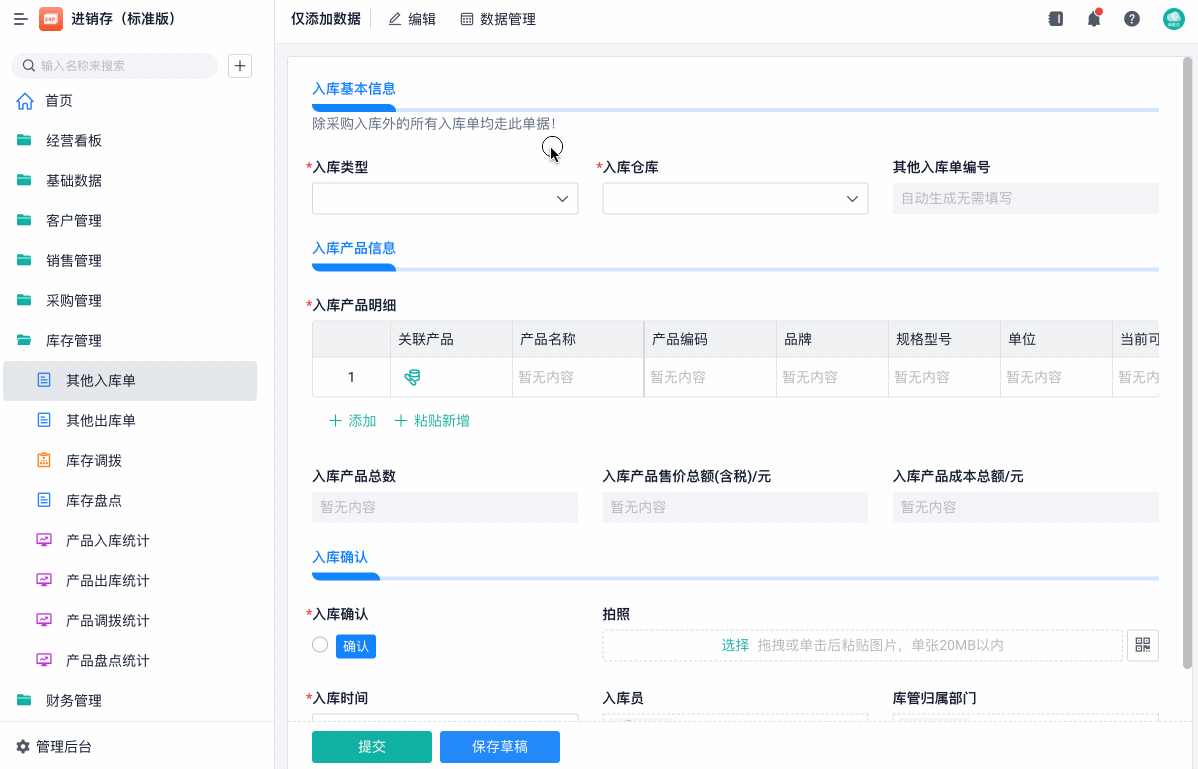Click the help question mark icon
Viewport: 1198px width, 769px height.
coord(1132,19)
